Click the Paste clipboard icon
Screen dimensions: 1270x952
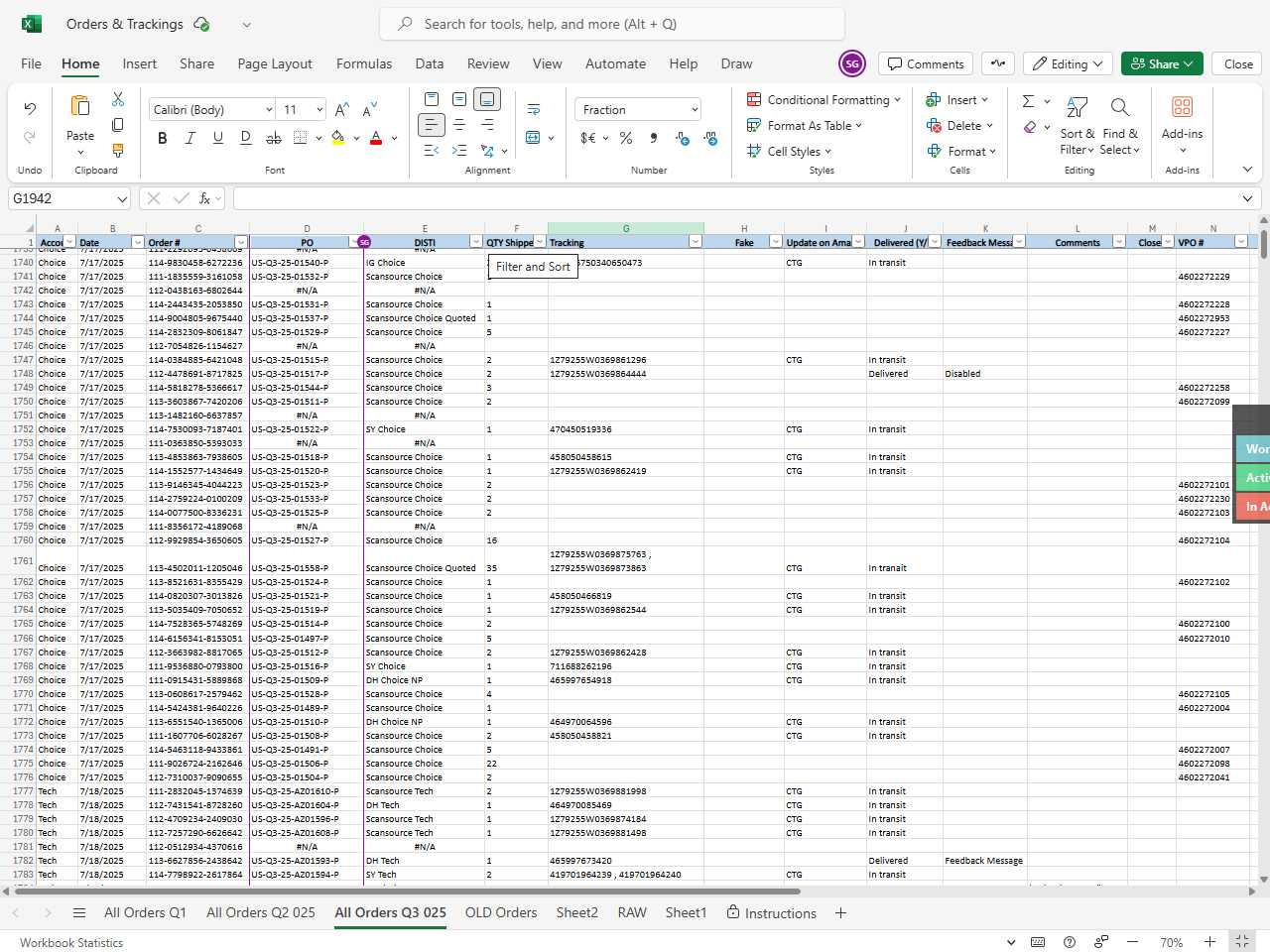pyautogui.click(x=80, y=106)
